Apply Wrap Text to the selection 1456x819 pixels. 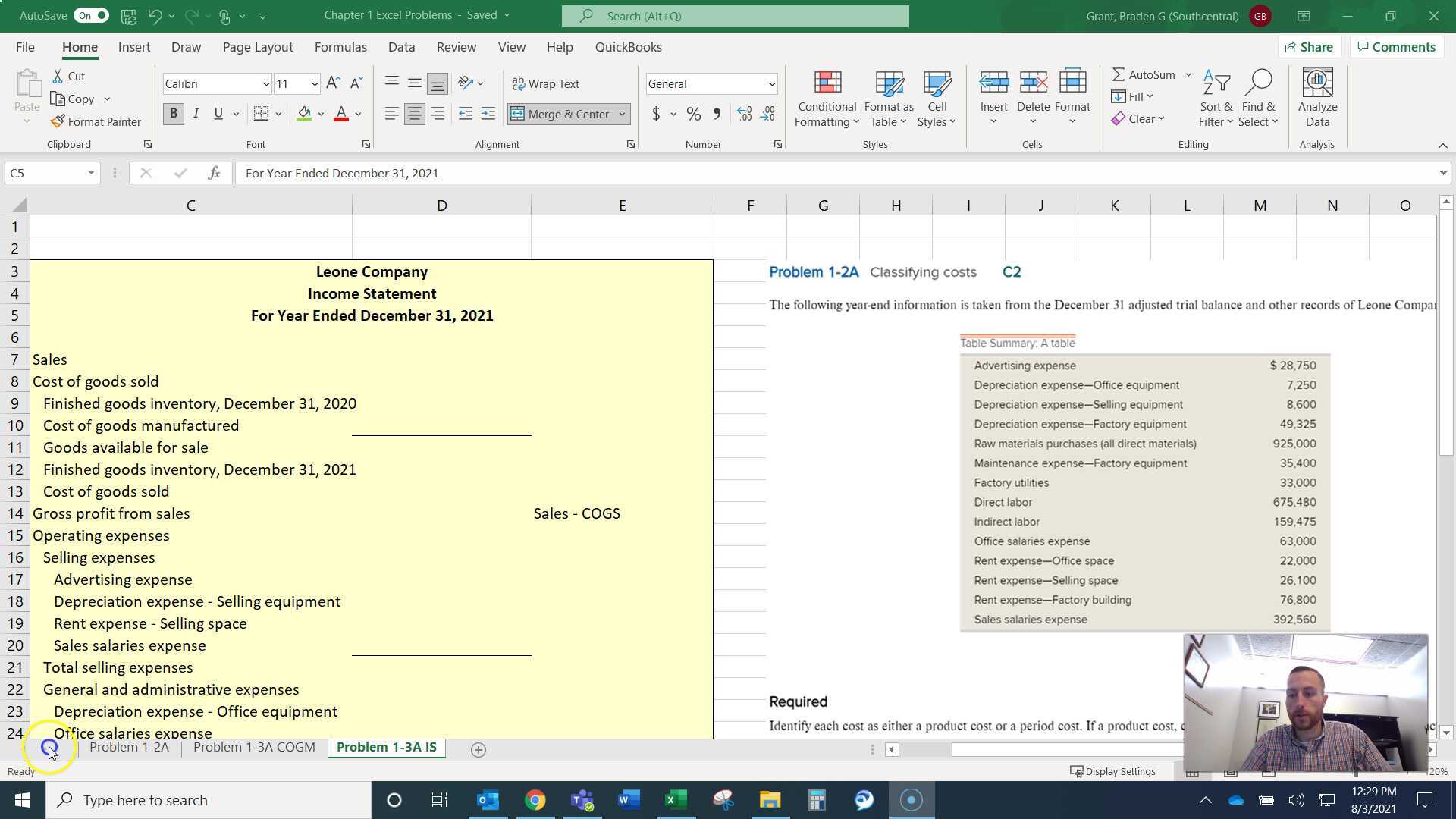coord(545,83)
